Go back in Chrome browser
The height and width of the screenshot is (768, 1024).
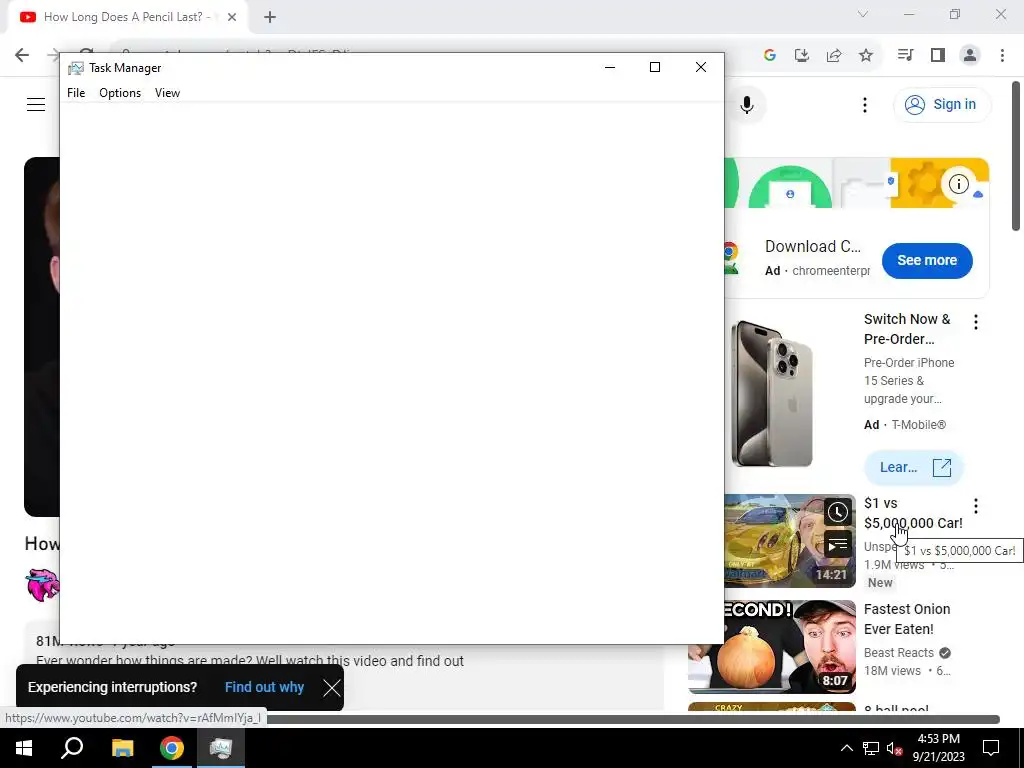click(x=22, y=55)
